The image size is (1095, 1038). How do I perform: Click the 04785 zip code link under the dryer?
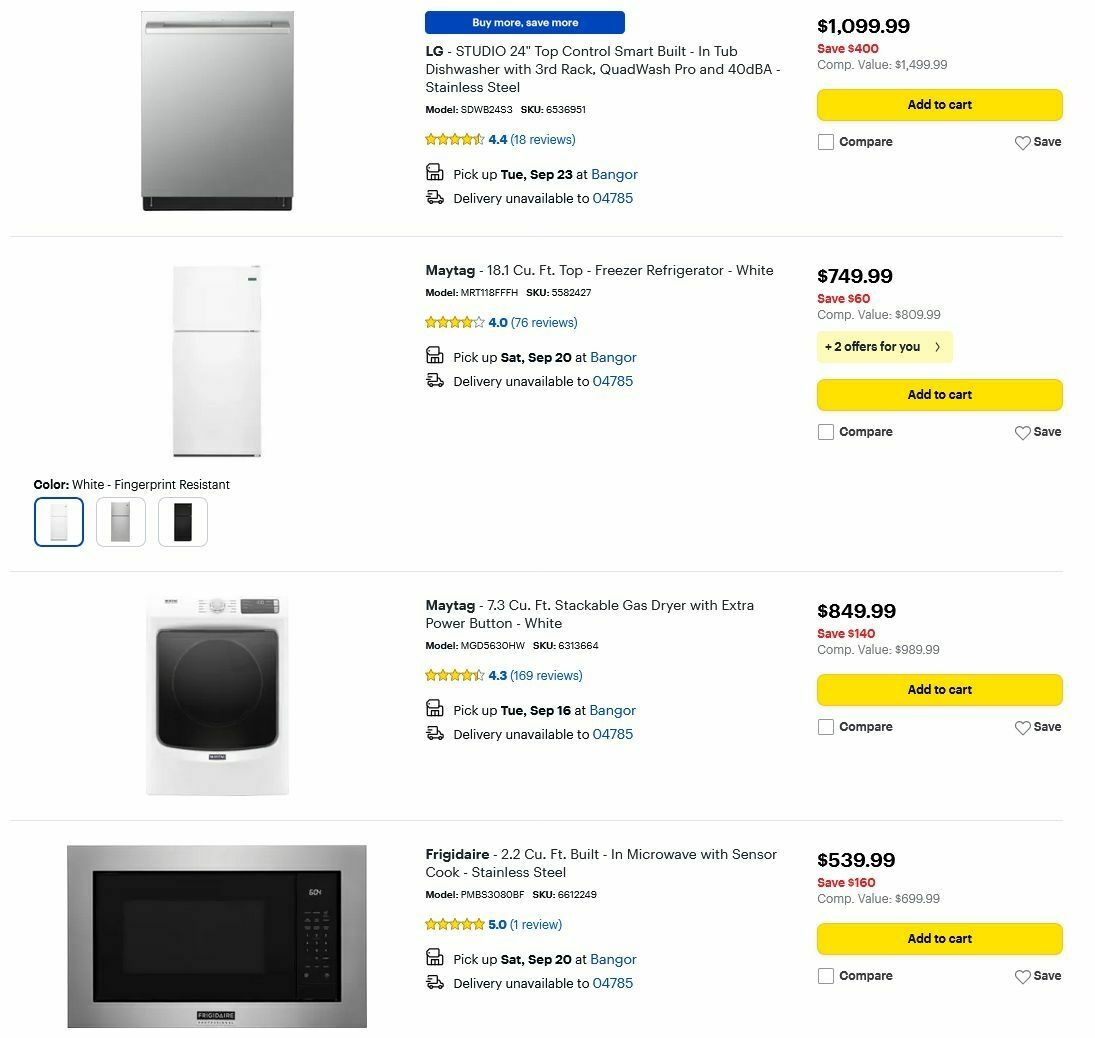coord(611,734)
